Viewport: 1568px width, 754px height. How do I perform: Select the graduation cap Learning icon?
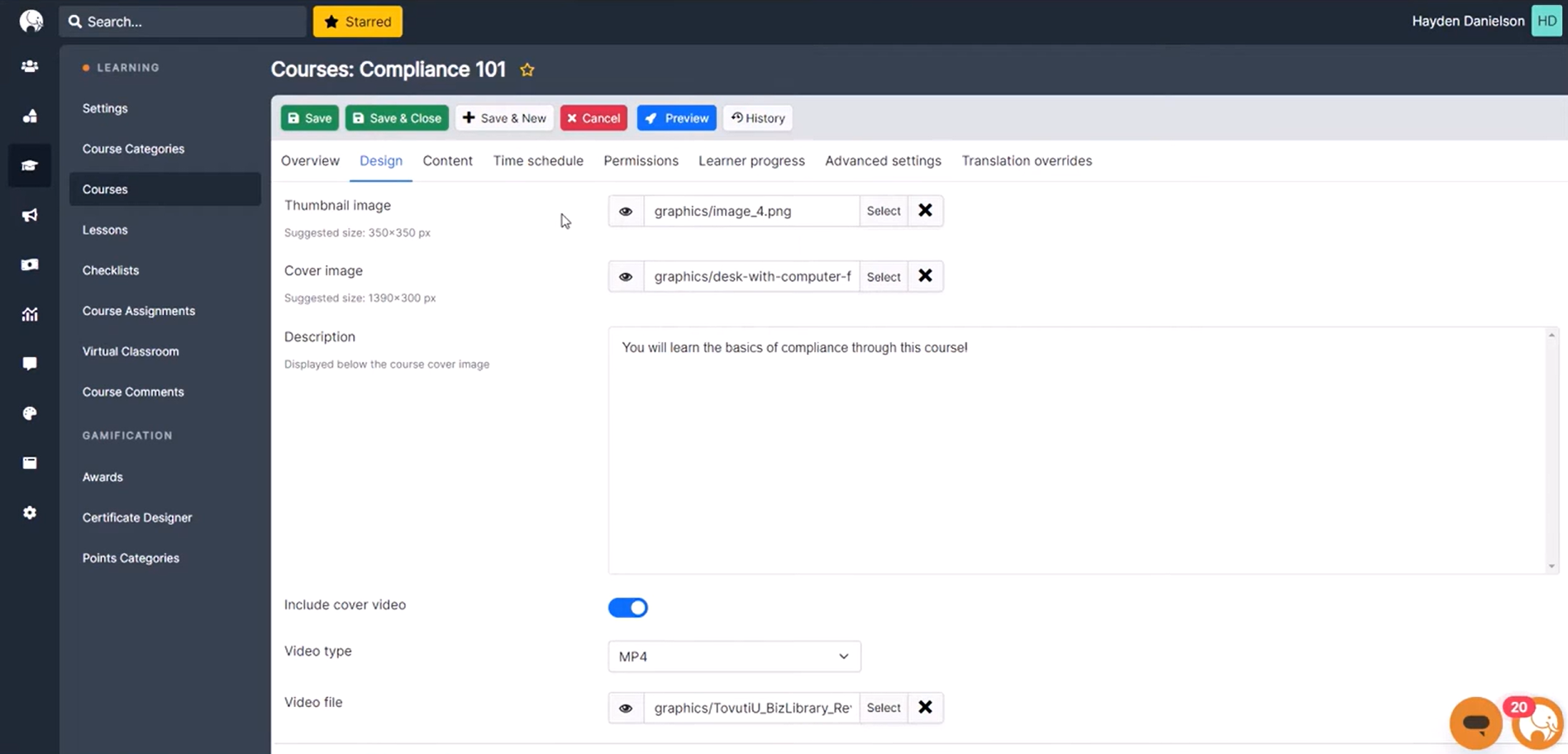30,165
